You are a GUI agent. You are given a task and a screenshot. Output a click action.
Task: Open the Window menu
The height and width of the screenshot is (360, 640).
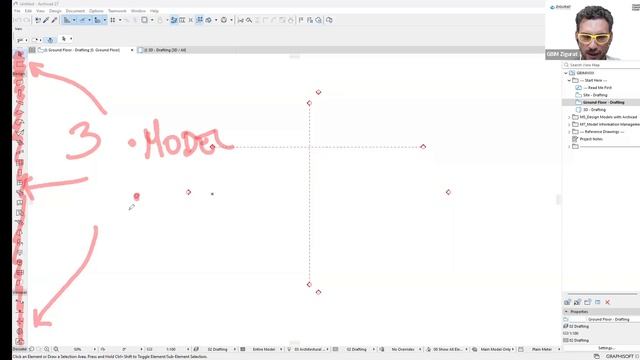pyautogui.click(x=138, y=11)
